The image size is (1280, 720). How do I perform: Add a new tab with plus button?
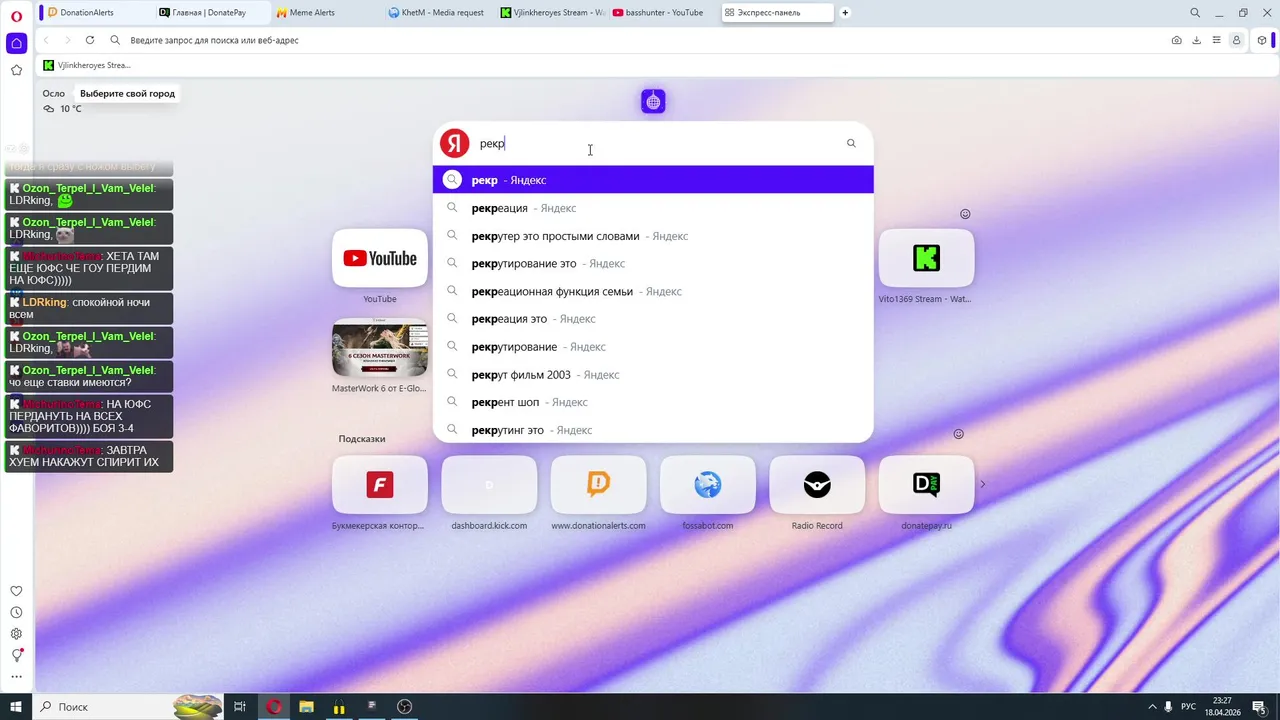pos(845,13)
